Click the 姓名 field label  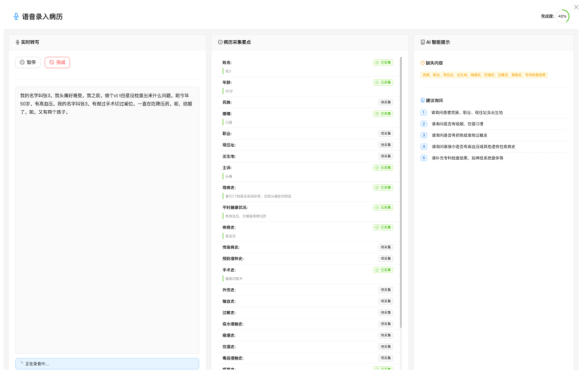coord(227,63)
